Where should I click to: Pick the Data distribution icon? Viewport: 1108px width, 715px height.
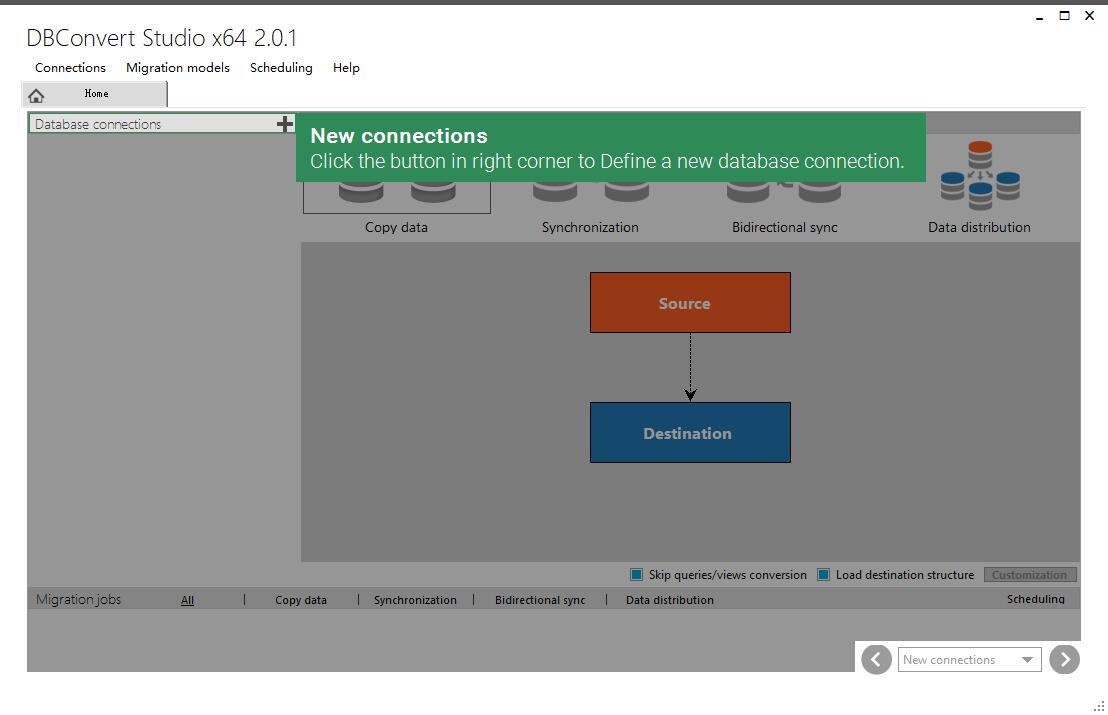[978, 180]
